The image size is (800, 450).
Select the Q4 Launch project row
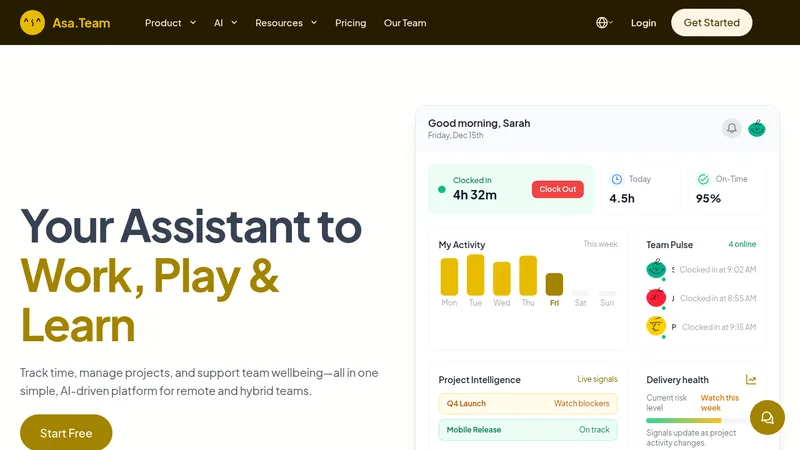click(x=528, y=404)
